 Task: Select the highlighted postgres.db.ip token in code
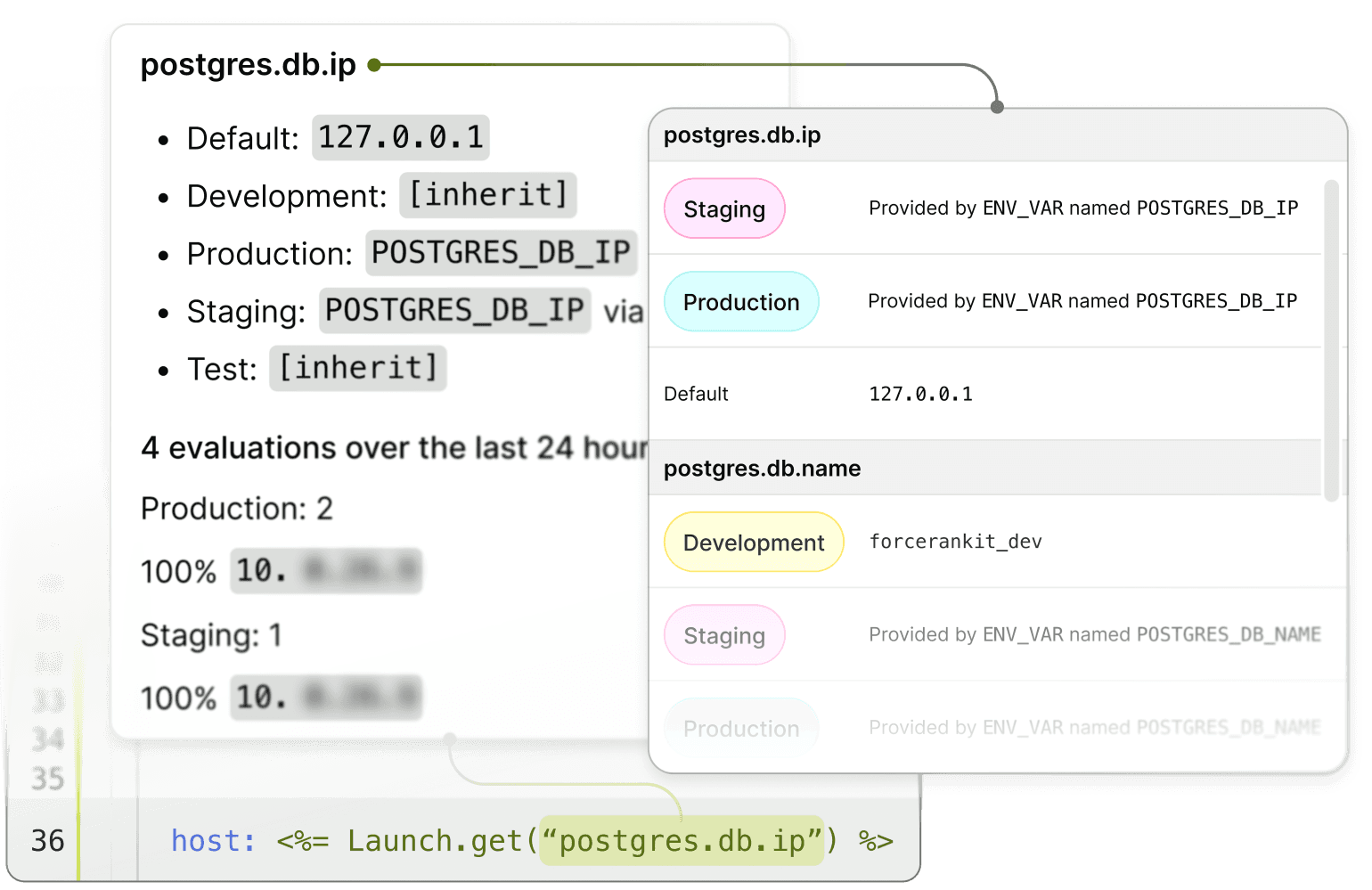tap(682, 840)
